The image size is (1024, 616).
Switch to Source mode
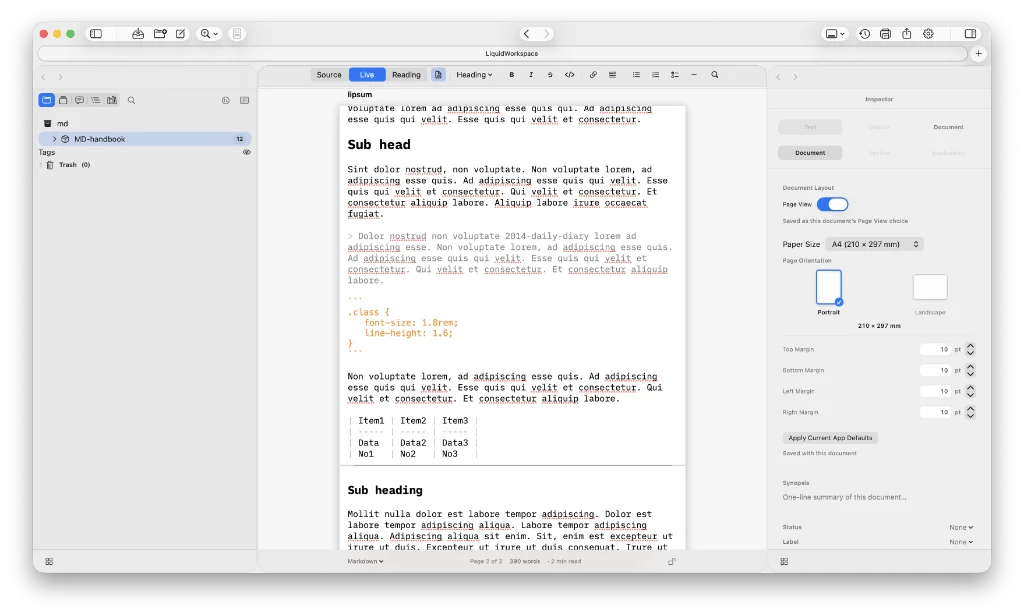(x=329, y=75)
